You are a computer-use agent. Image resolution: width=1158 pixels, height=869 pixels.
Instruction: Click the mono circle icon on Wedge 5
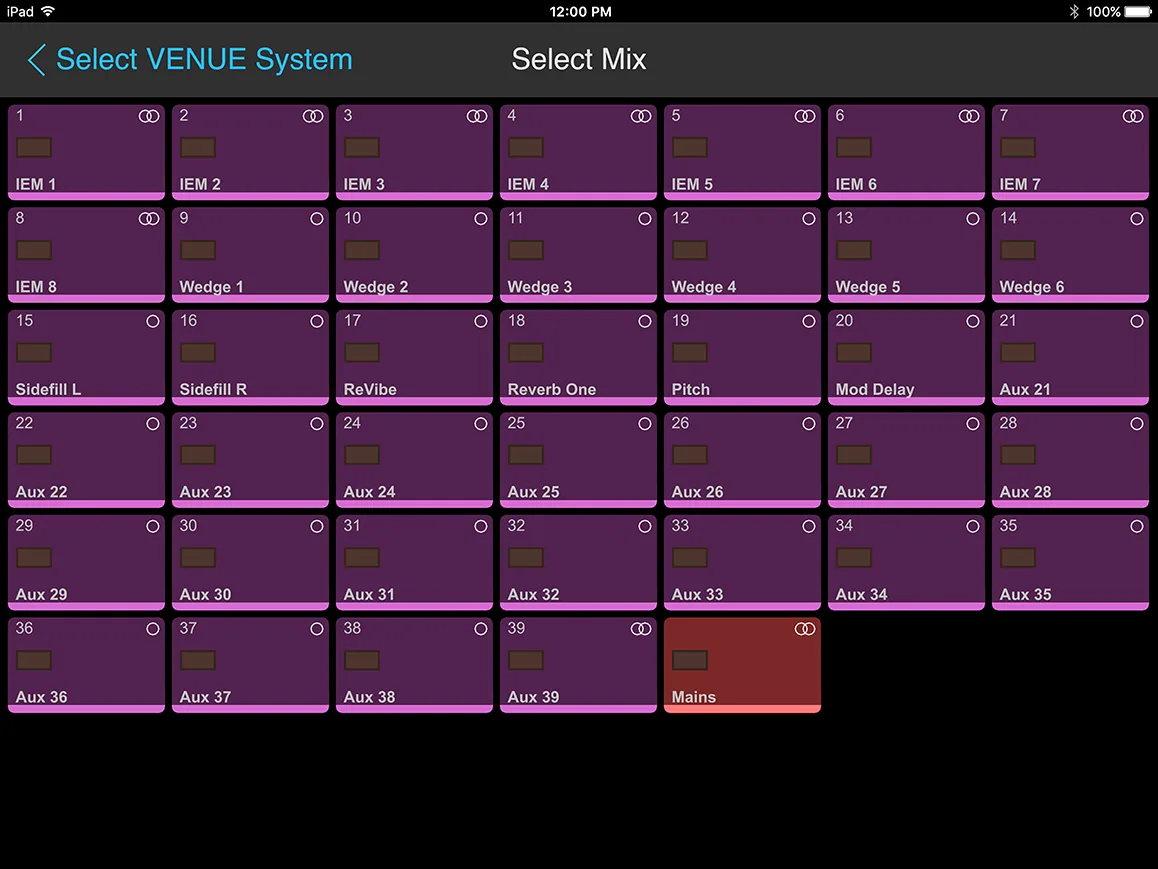pos(973,219)
